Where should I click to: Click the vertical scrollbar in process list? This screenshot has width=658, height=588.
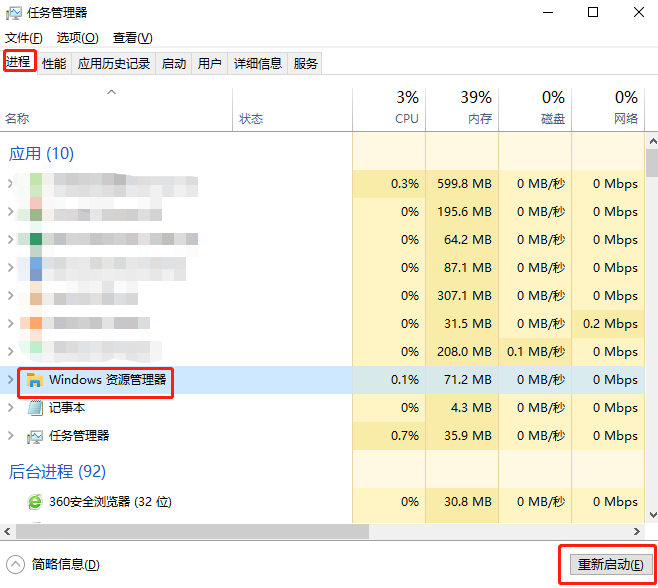(x=651, y=300)
